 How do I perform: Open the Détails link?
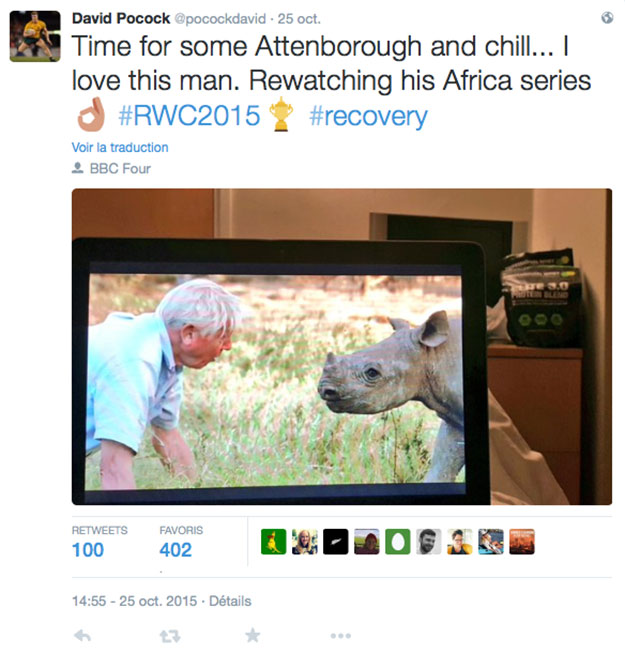[x=230, y=601]
